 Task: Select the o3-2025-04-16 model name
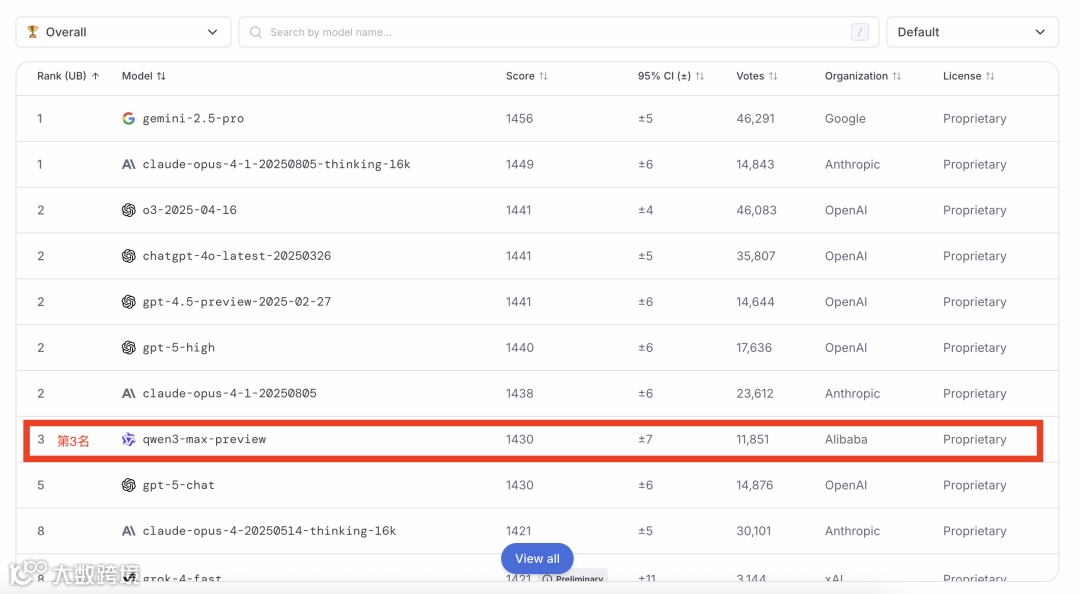(189, 210)
